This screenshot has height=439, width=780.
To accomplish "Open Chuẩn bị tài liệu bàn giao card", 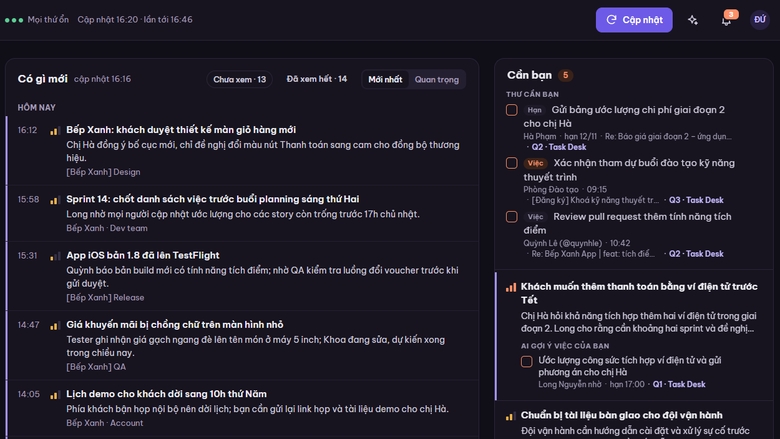I will 634,421.
